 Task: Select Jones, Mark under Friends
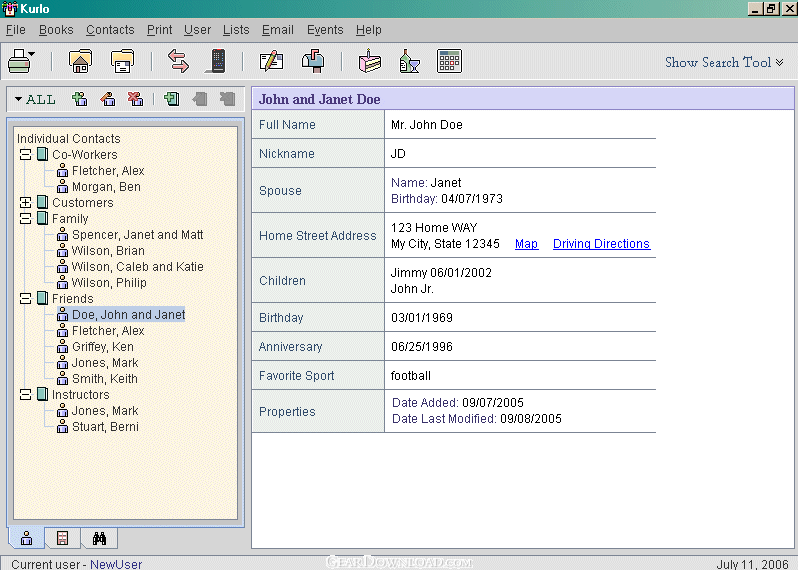pos(105,363)
